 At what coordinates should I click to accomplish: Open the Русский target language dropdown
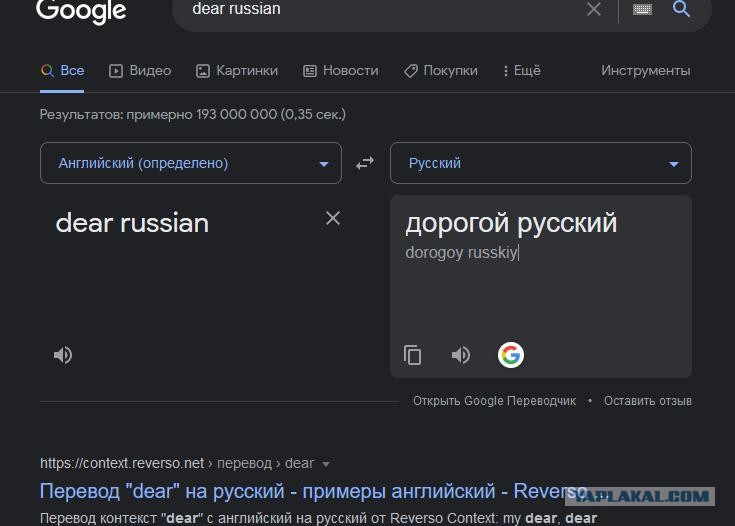pyautogui.click(x=540, y=163)
